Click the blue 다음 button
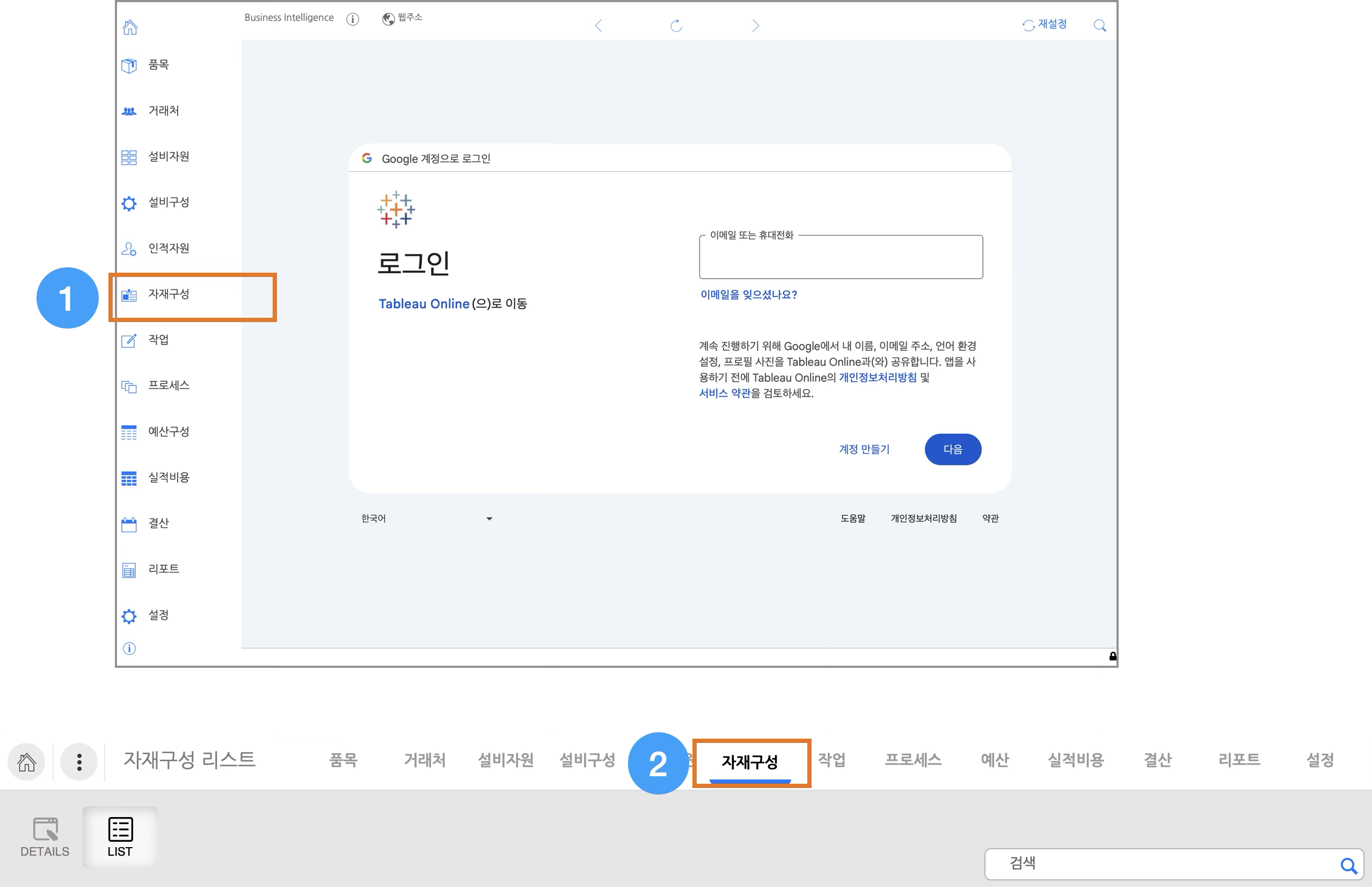The width and height of the screenshot is (1372, 889). (x=952, y=449)
